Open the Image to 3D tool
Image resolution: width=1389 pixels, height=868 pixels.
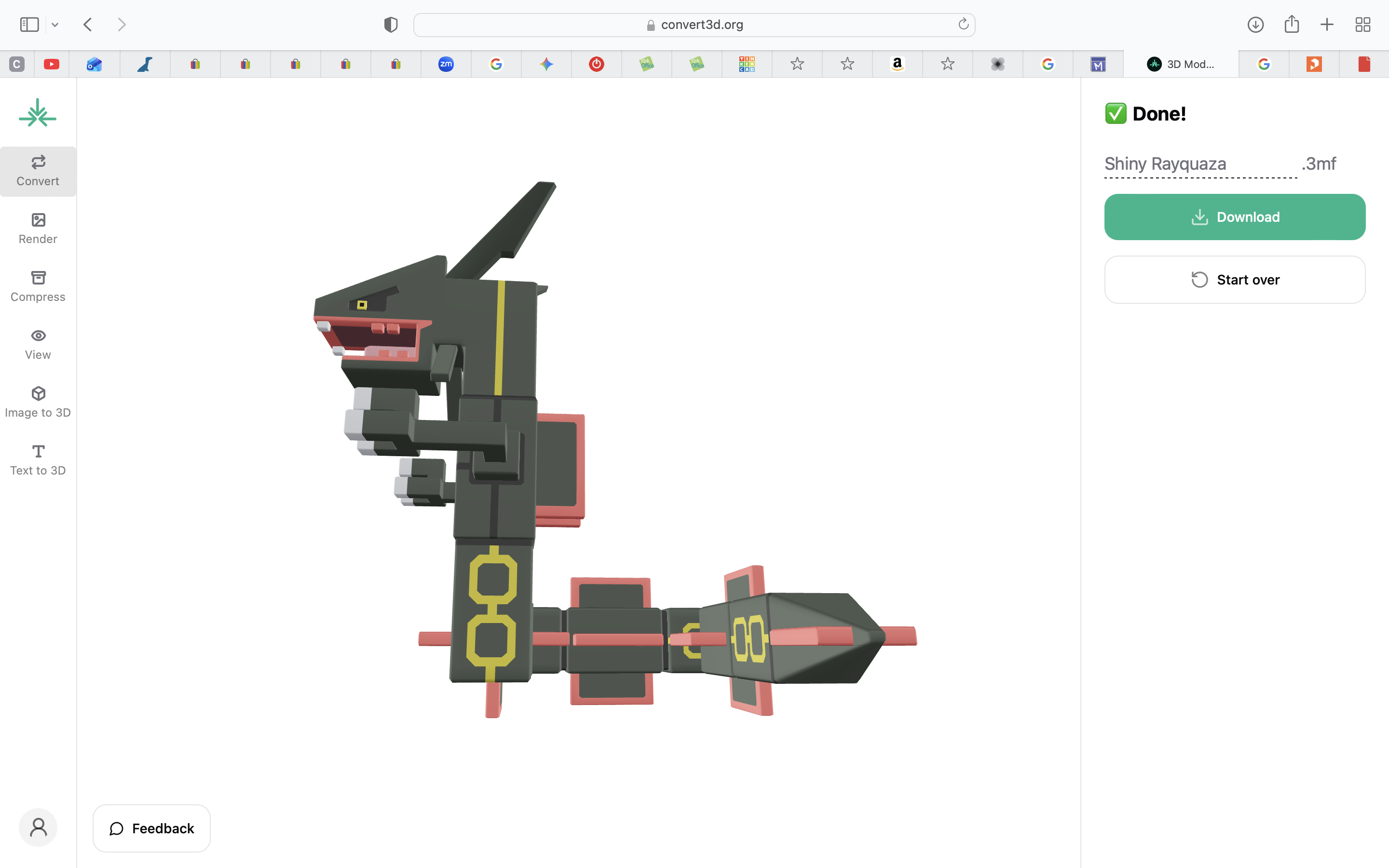[x=38, y=403]
